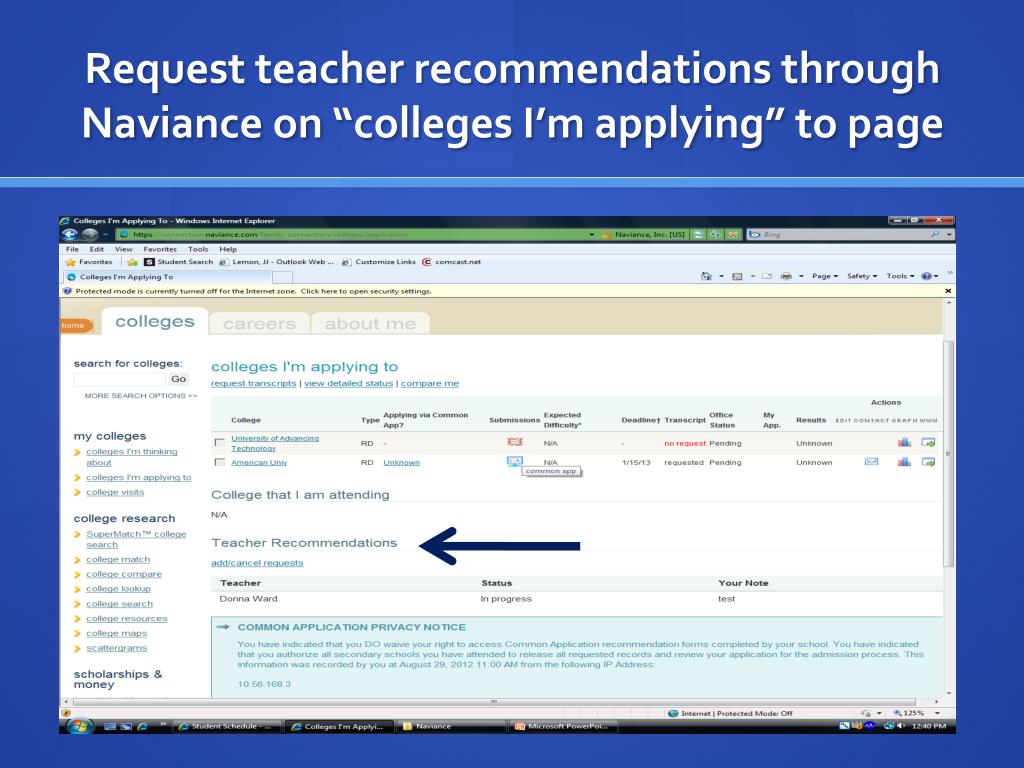Screen dimensions: 1024x768
Task: Open the Page dropdown menu
Action: point(825,276)
